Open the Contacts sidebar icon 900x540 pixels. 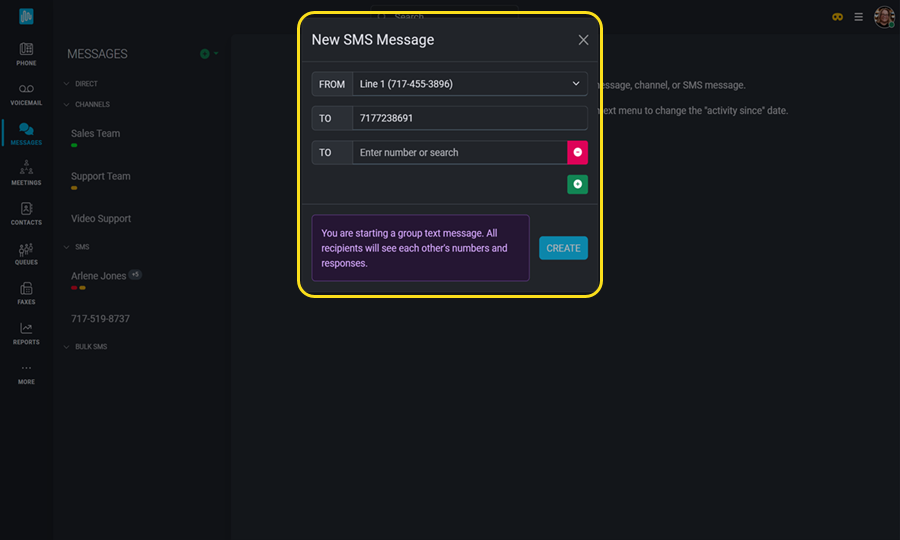tap(26, 214)
